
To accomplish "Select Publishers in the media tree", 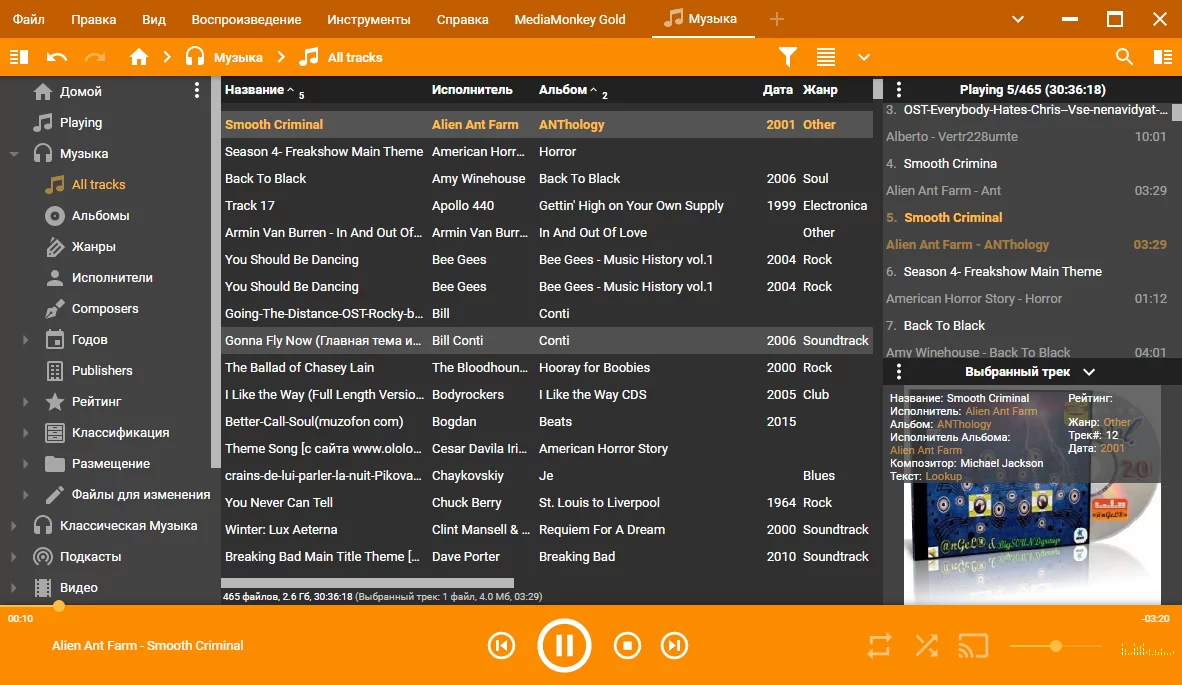I will (102, 370).
